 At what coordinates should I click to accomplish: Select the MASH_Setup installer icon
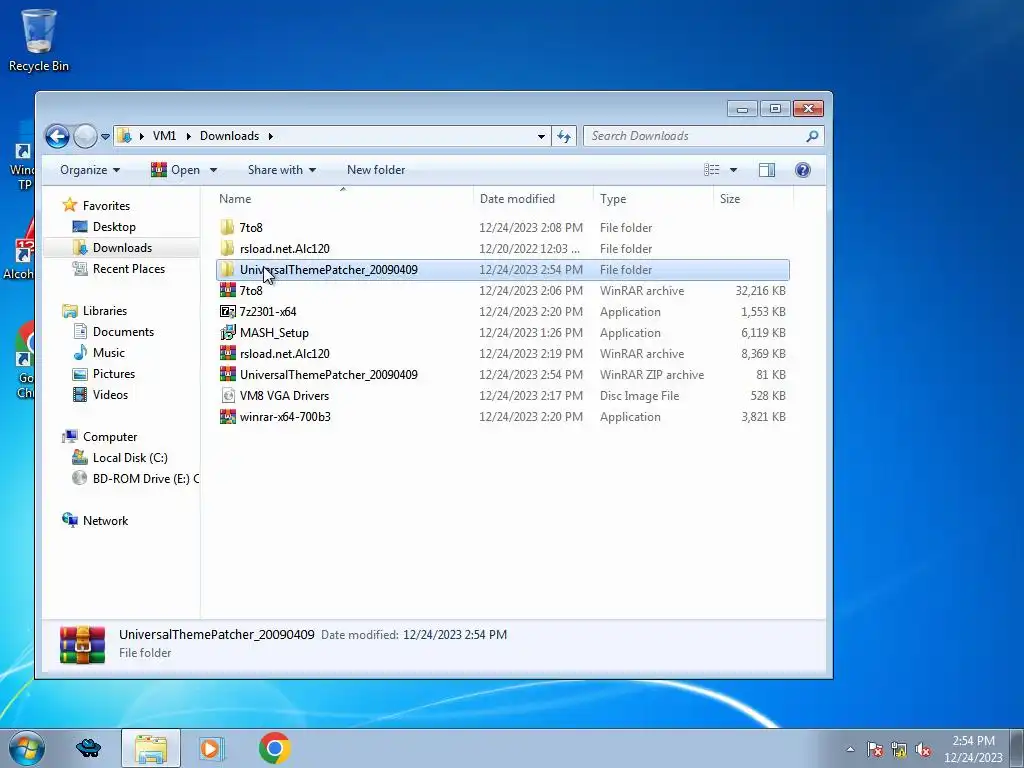[x=227, y=332]
